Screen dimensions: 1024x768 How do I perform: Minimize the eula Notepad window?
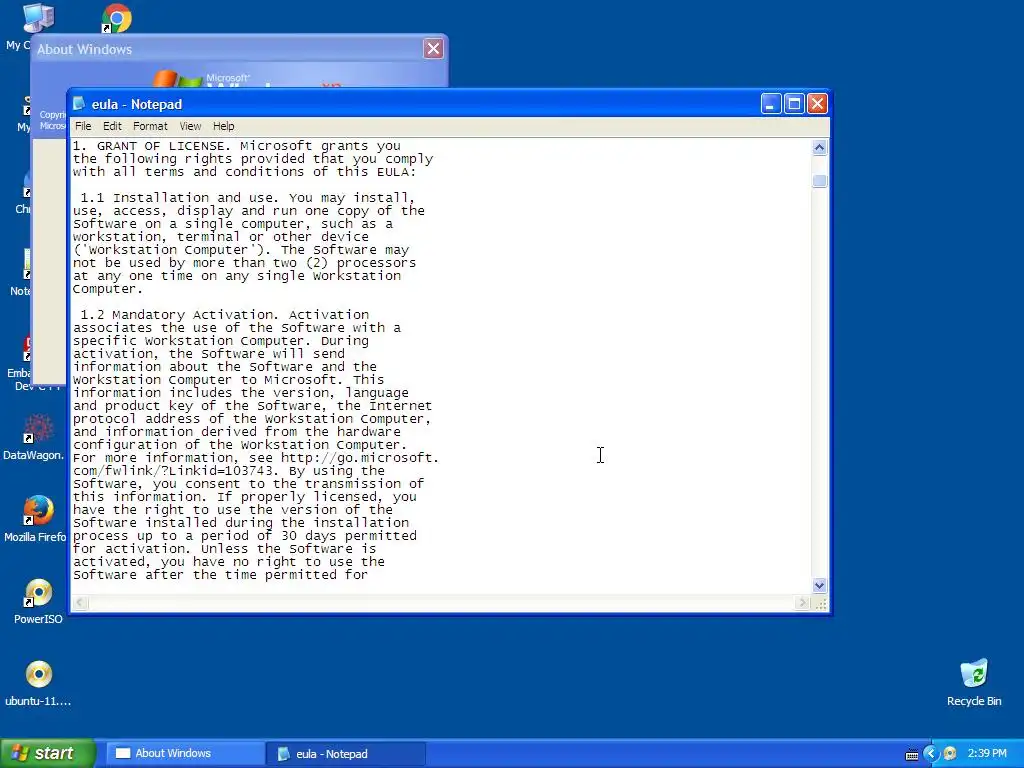771,104
